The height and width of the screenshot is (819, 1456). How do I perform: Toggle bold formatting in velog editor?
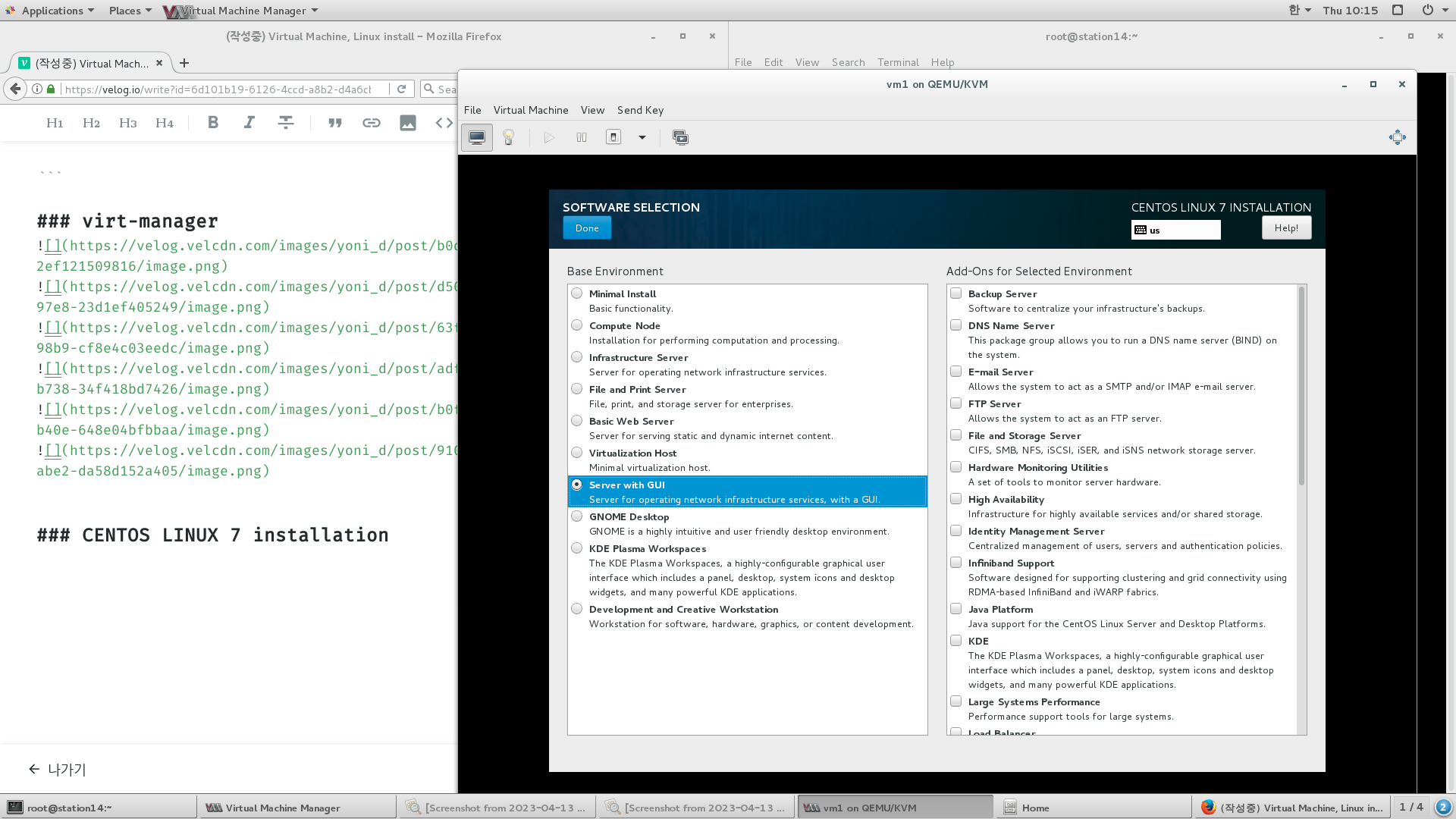[213, 123]
